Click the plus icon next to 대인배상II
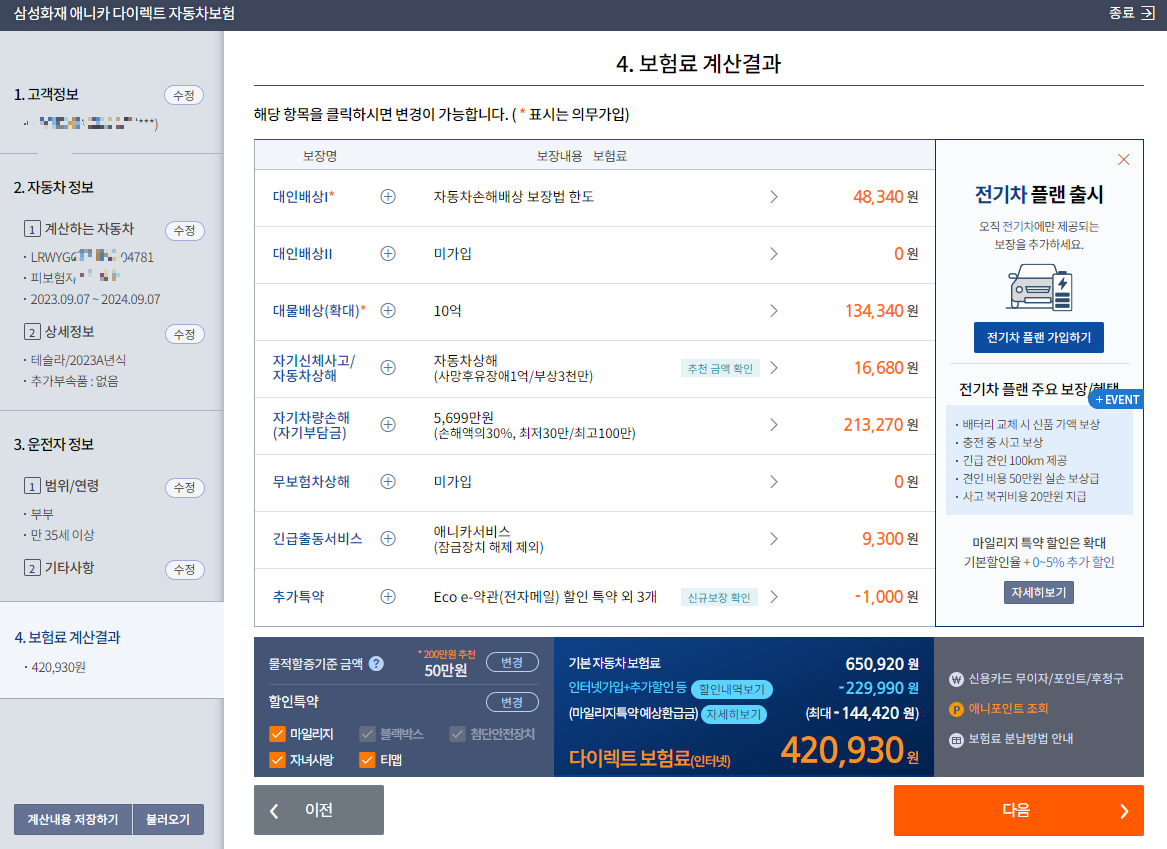The height and width of the screenshot is (849, 1167). click(388, 254)
